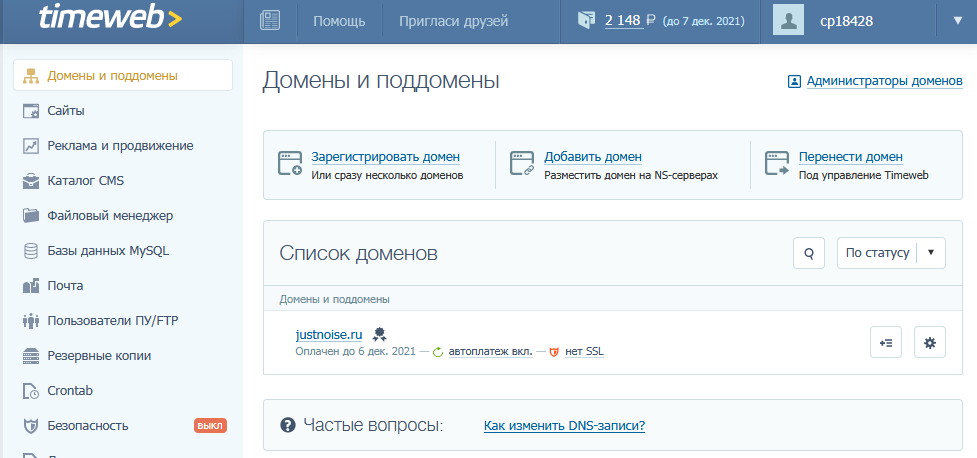Click the user avatar icon

point(788,20)
